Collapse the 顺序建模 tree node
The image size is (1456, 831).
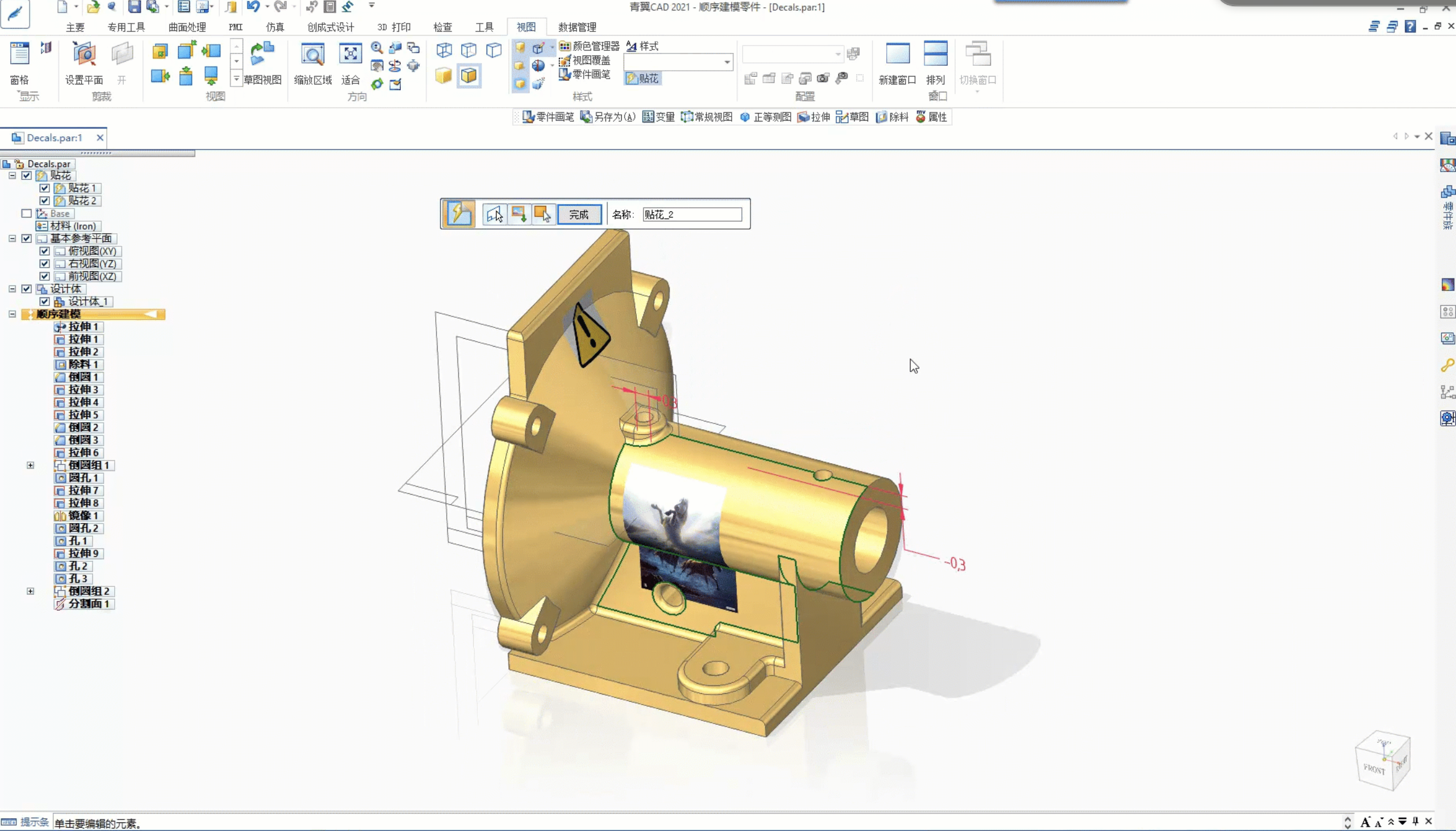pos(12,314)
